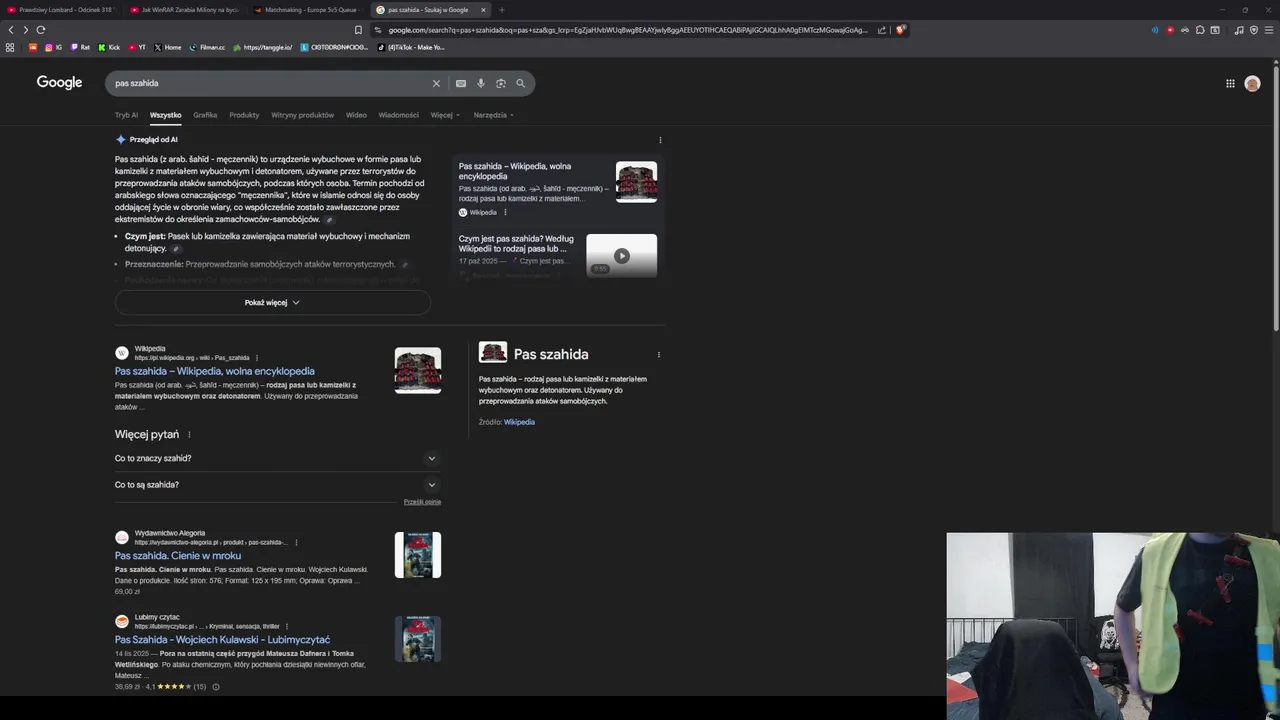The image size is (1280, 720).
Task: Click the music note toolbar icon
Action: [x=1239, y=30]
